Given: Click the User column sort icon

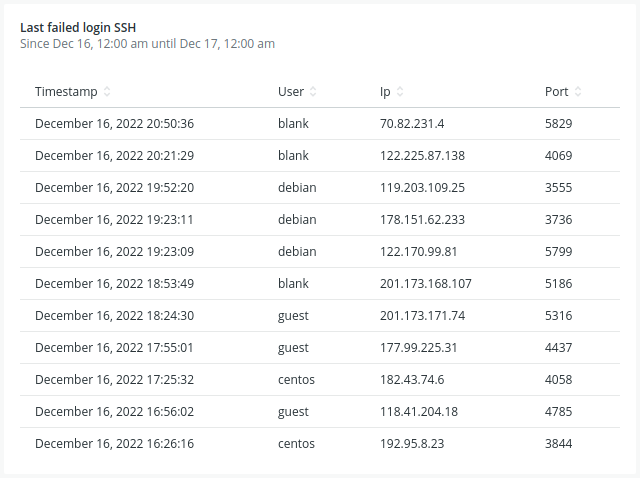Looking at the screenshot, I should (x=313, y=91).
